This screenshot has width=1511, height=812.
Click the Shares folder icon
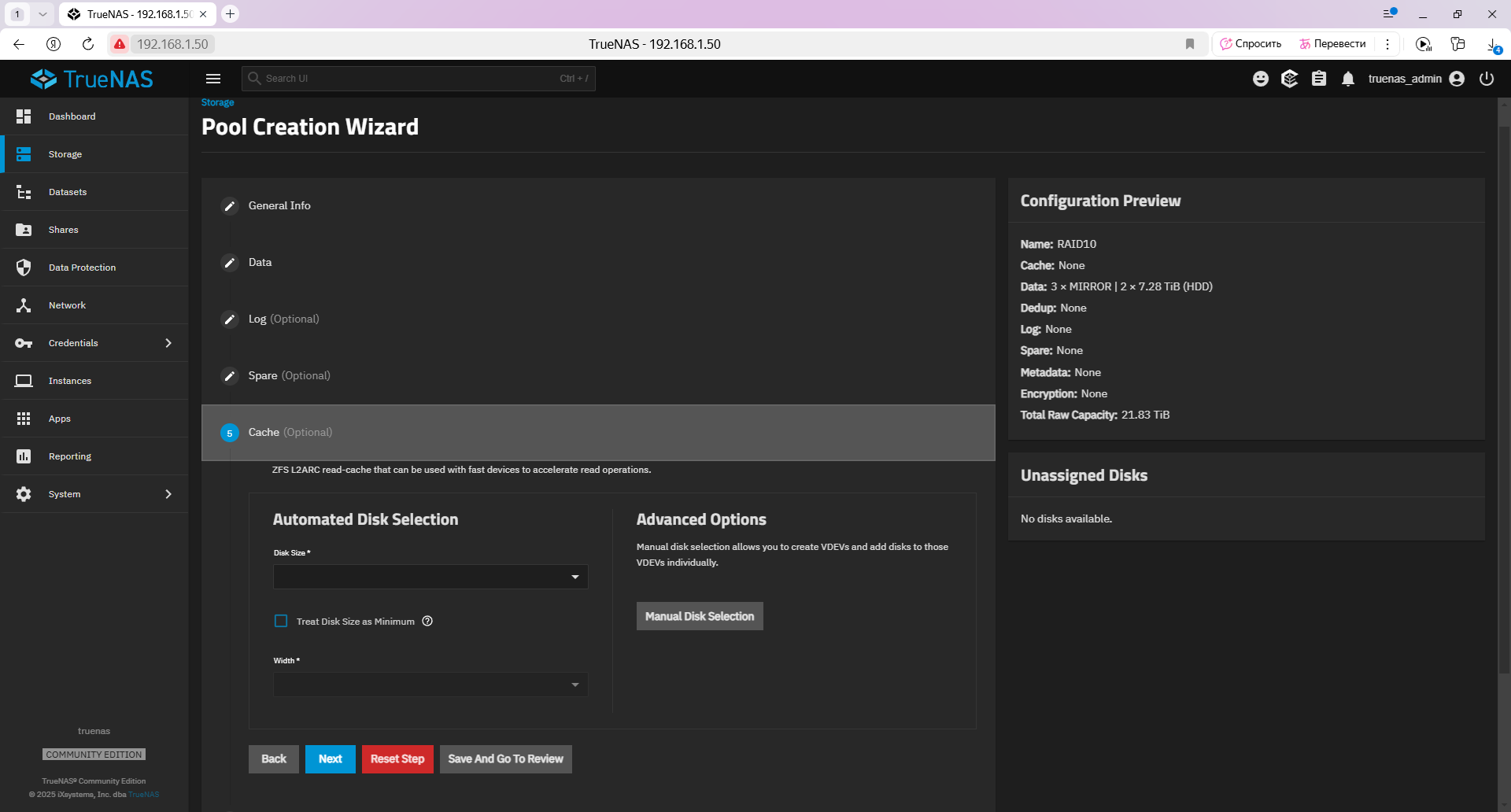[24, 230]
